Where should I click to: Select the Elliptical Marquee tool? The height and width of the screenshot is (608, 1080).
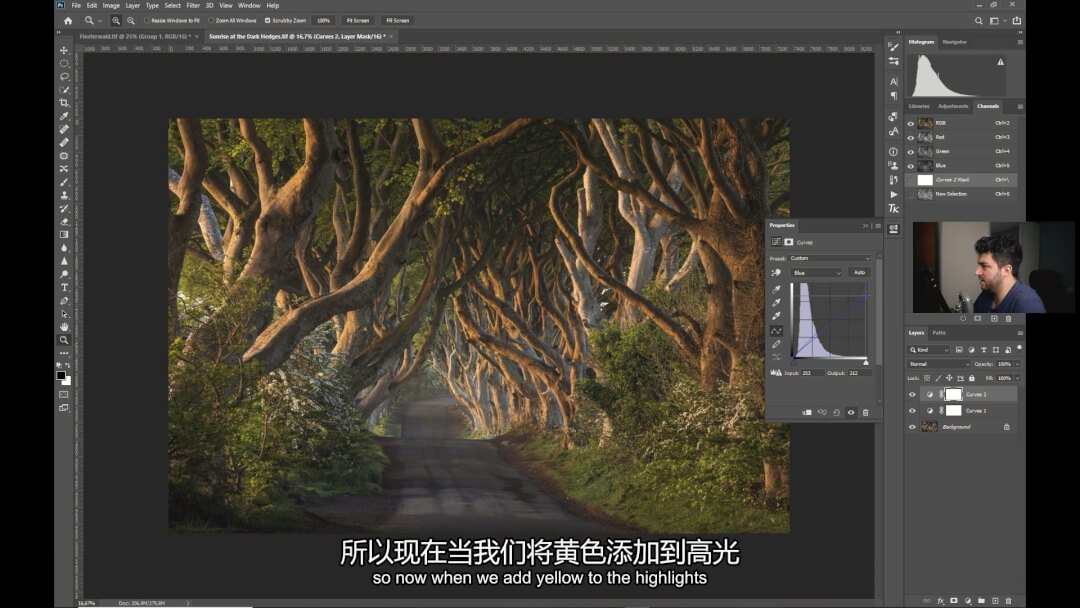pyautogui.click(x=64, y=63)
